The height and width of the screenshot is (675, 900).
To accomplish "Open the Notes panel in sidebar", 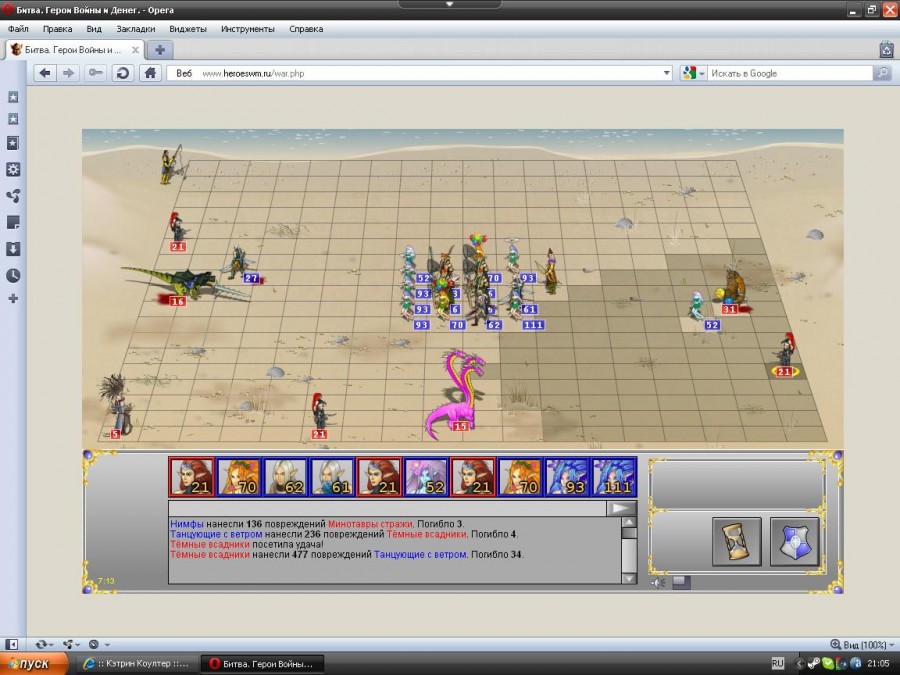I will coord(13,222).
